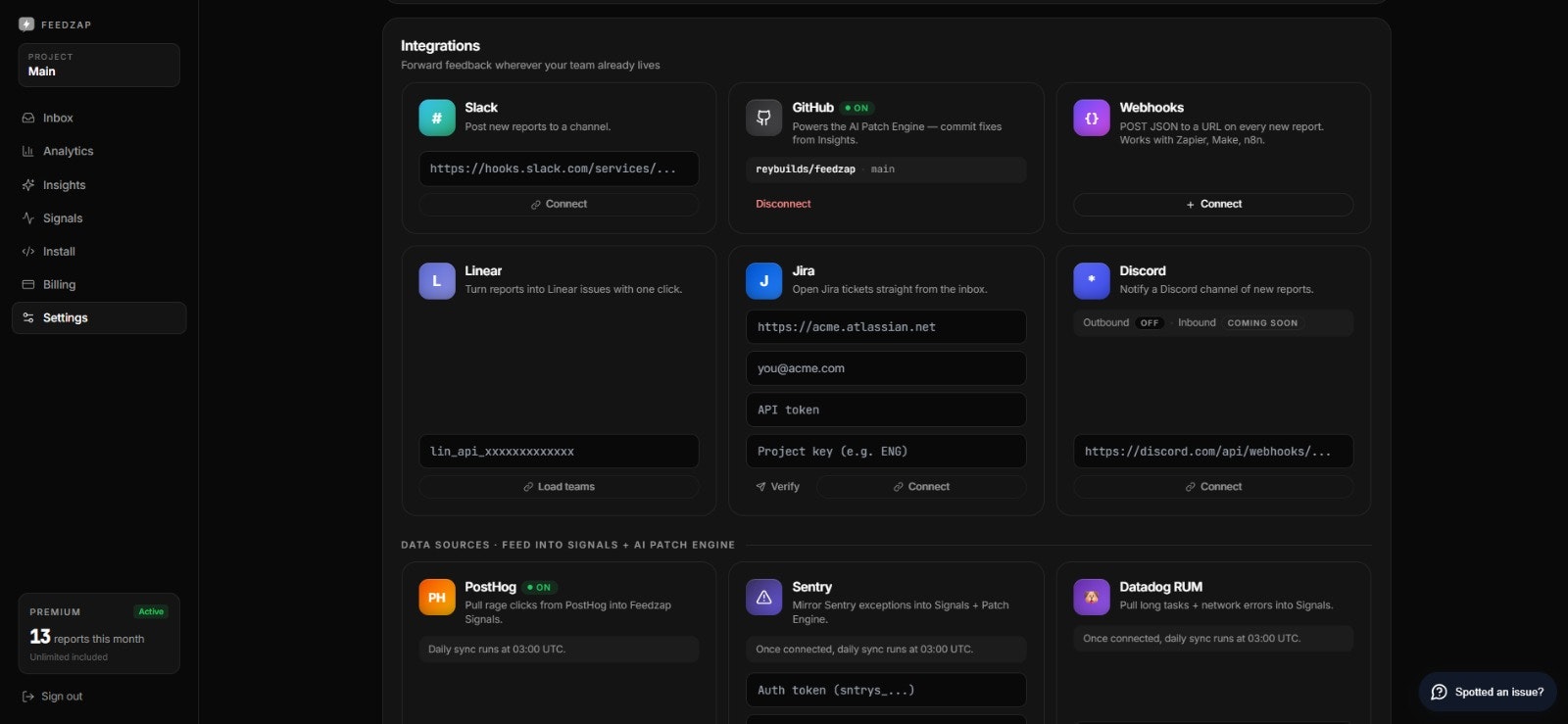The width and height of the screenshot is (1568, 724).
Task: Open the Spotted an issue widget
Action: click(1488, 692)
